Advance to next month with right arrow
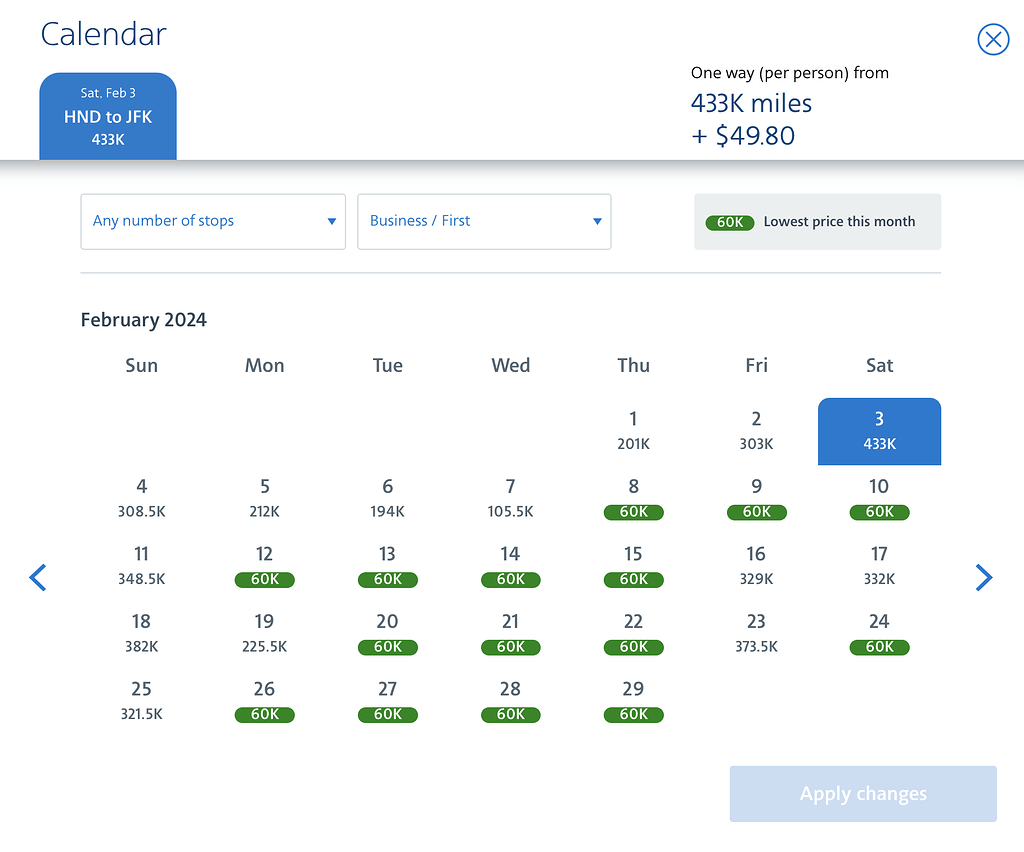Screen dimensions: 1024x852 (x=984, y=577)
